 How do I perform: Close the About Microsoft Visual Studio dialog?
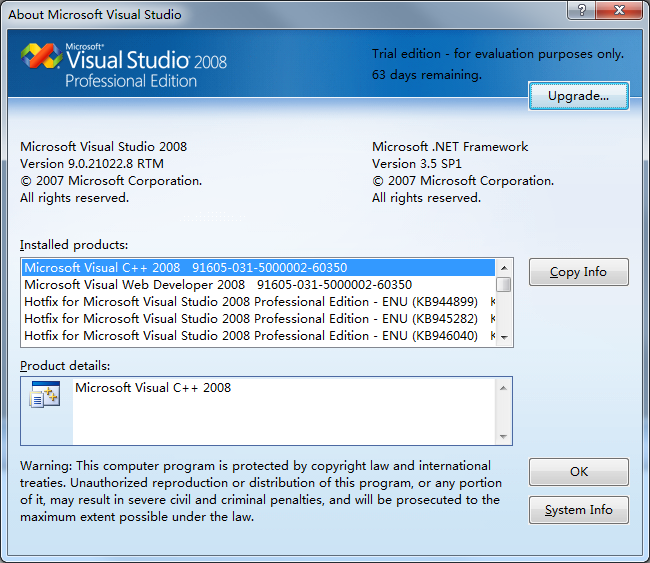(x=619, y=10)
